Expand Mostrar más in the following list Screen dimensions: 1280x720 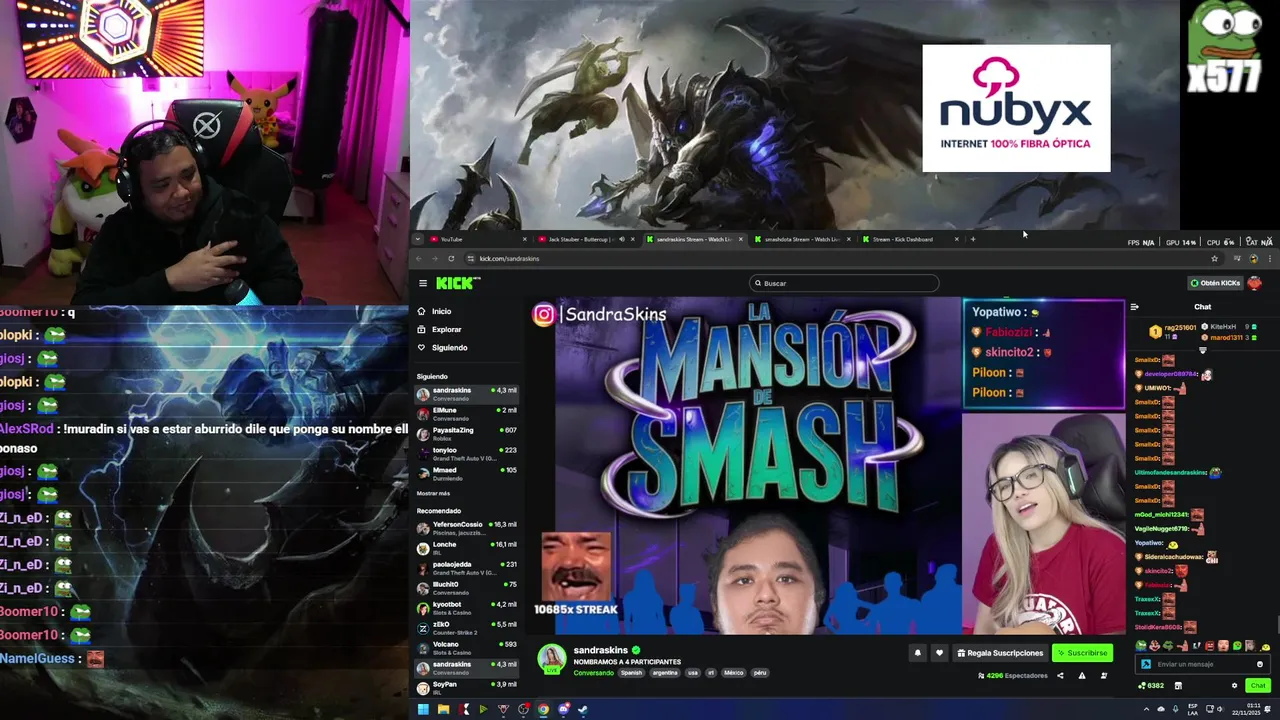tap(433, 493)
